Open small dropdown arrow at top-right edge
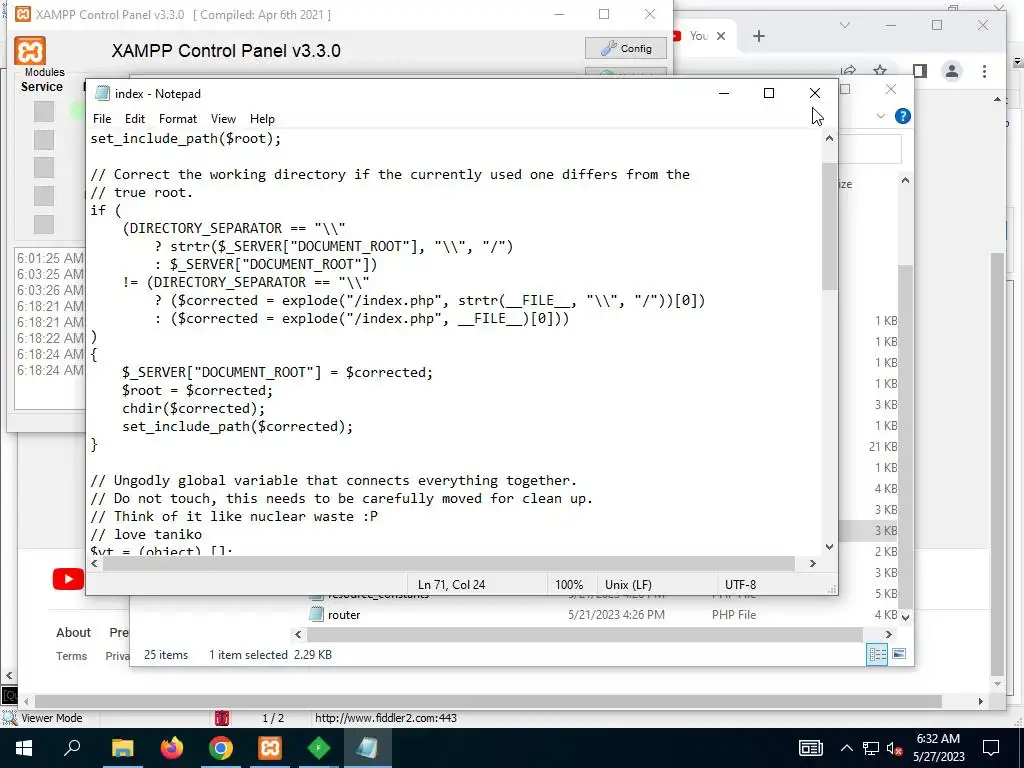This screenshot has height=768, width=1024. click(x=1017, y=61)
